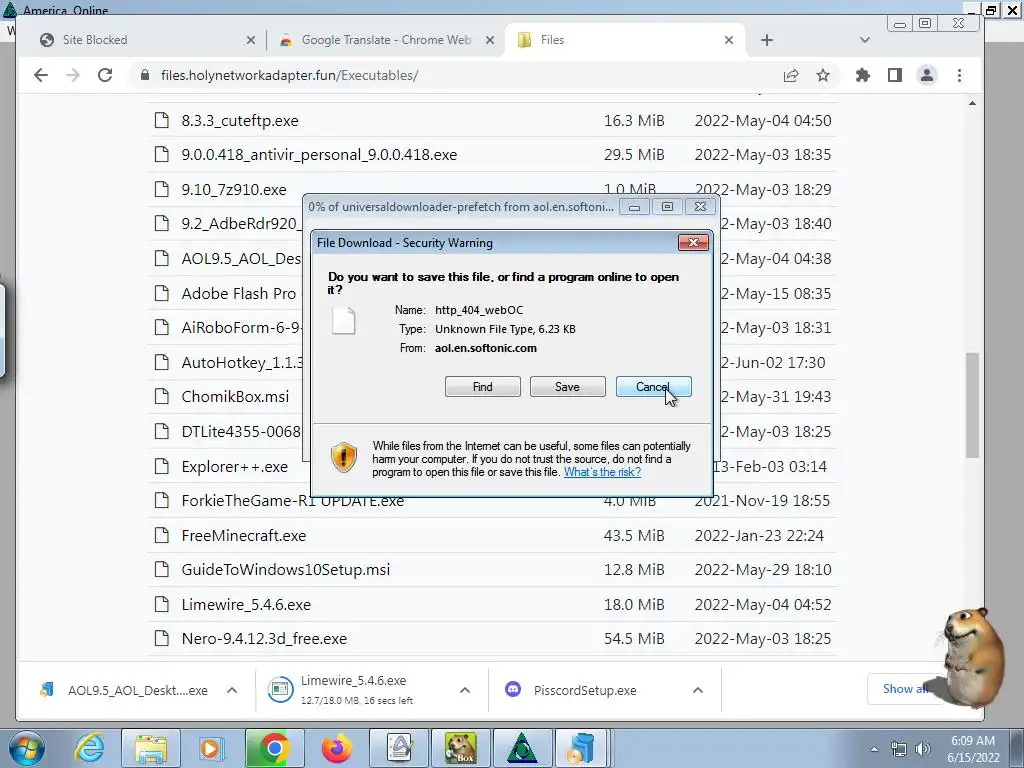Open 9.0.0.418_antivir_personal_9.0.0.418.exe link
The height and width of the screenshot is (768, 1024).
[319, 155]
